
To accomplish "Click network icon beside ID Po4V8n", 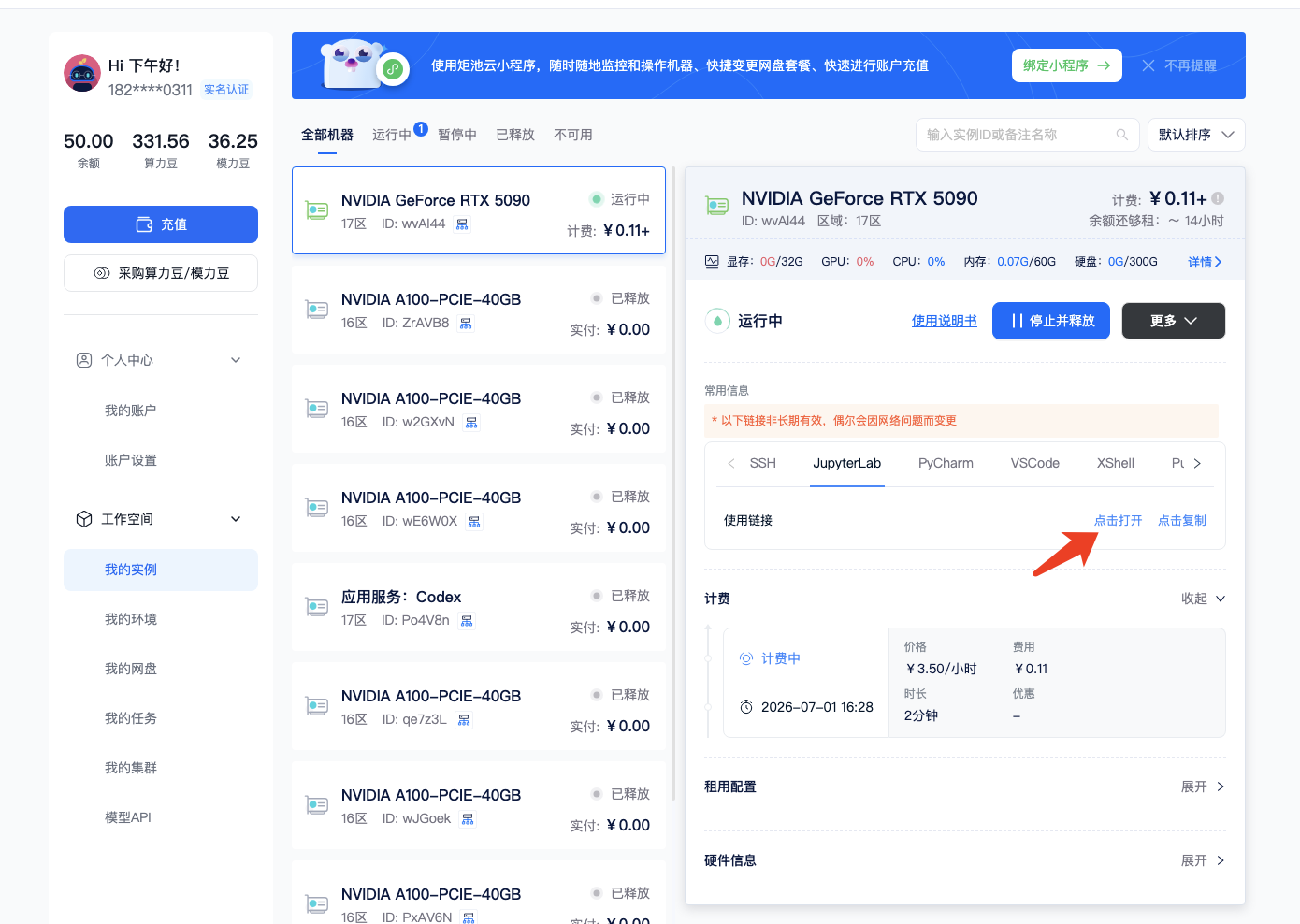I will point(467,621).
